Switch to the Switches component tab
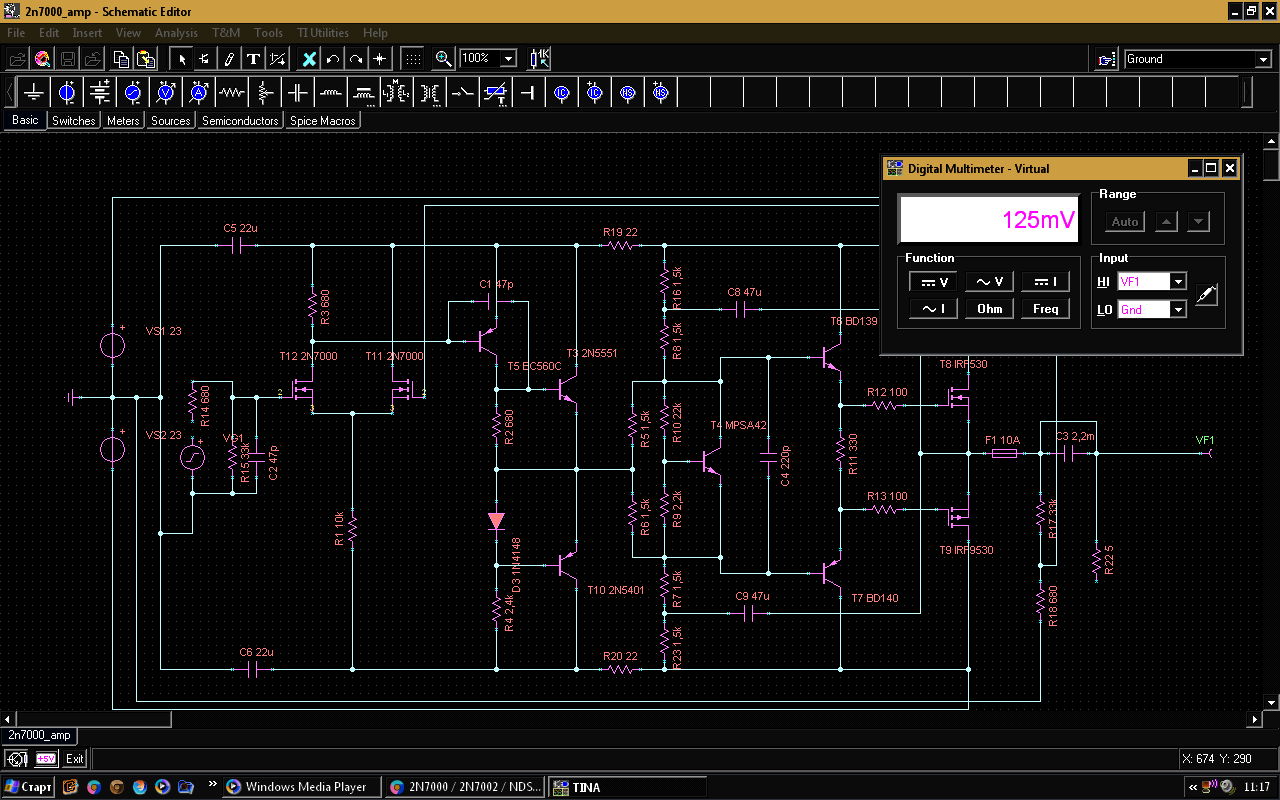Image resolution: width=1280 pixels, height=800 pixels. [x=74, y=121]
